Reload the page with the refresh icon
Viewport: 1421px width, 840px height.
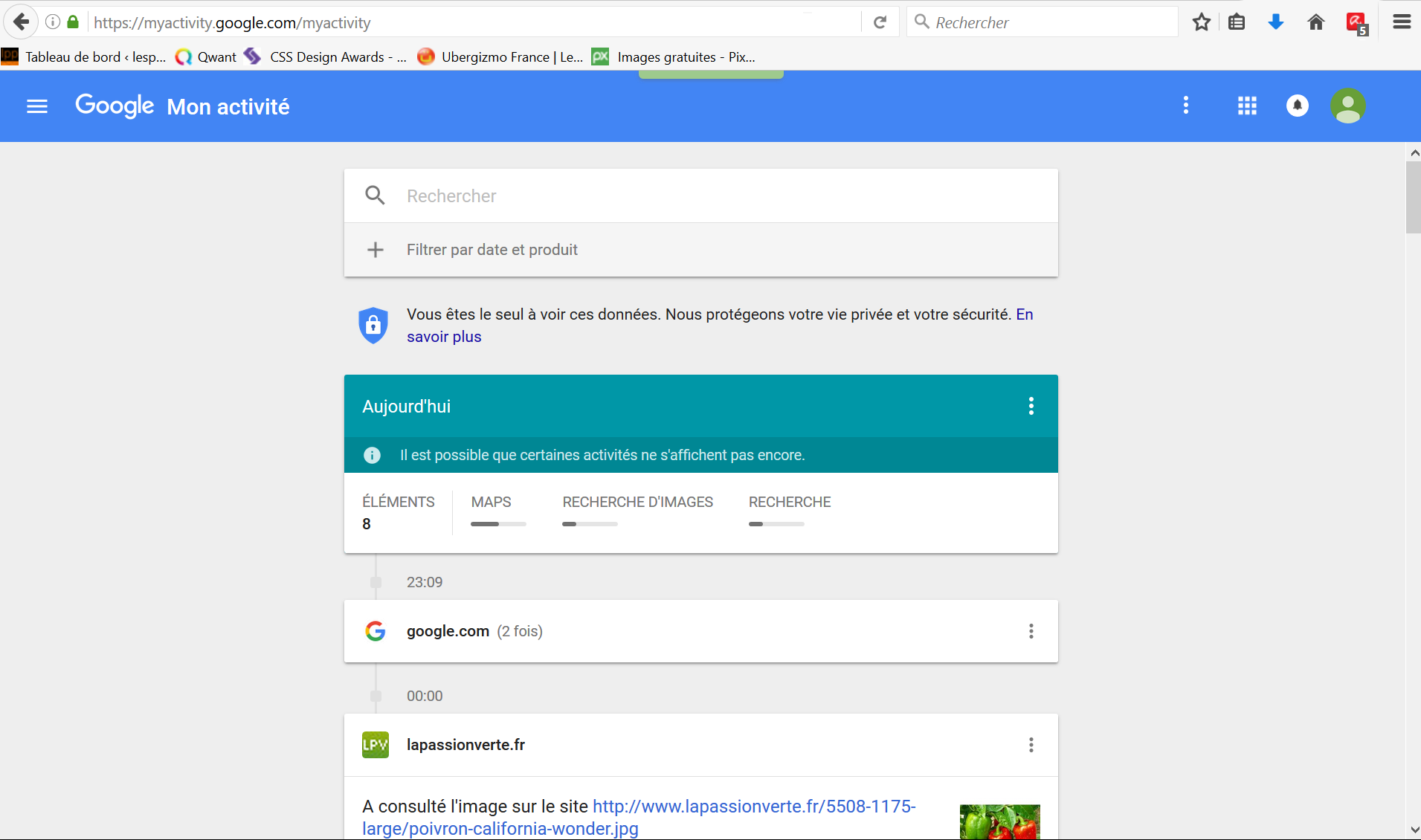[880, 22]
